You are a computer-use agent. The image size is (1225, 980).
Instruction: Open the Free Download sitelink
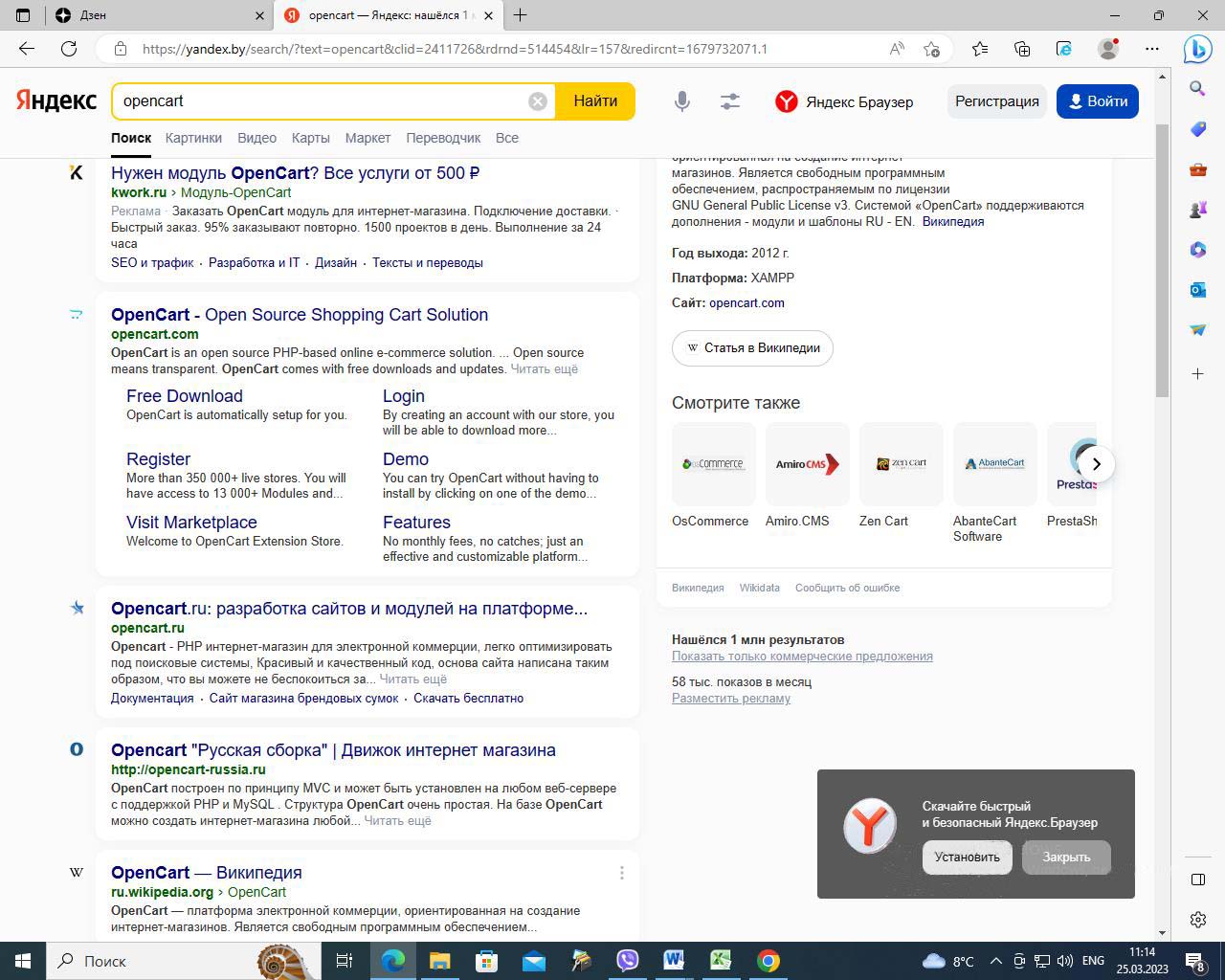pyautogui.click(x=185, y=396)
